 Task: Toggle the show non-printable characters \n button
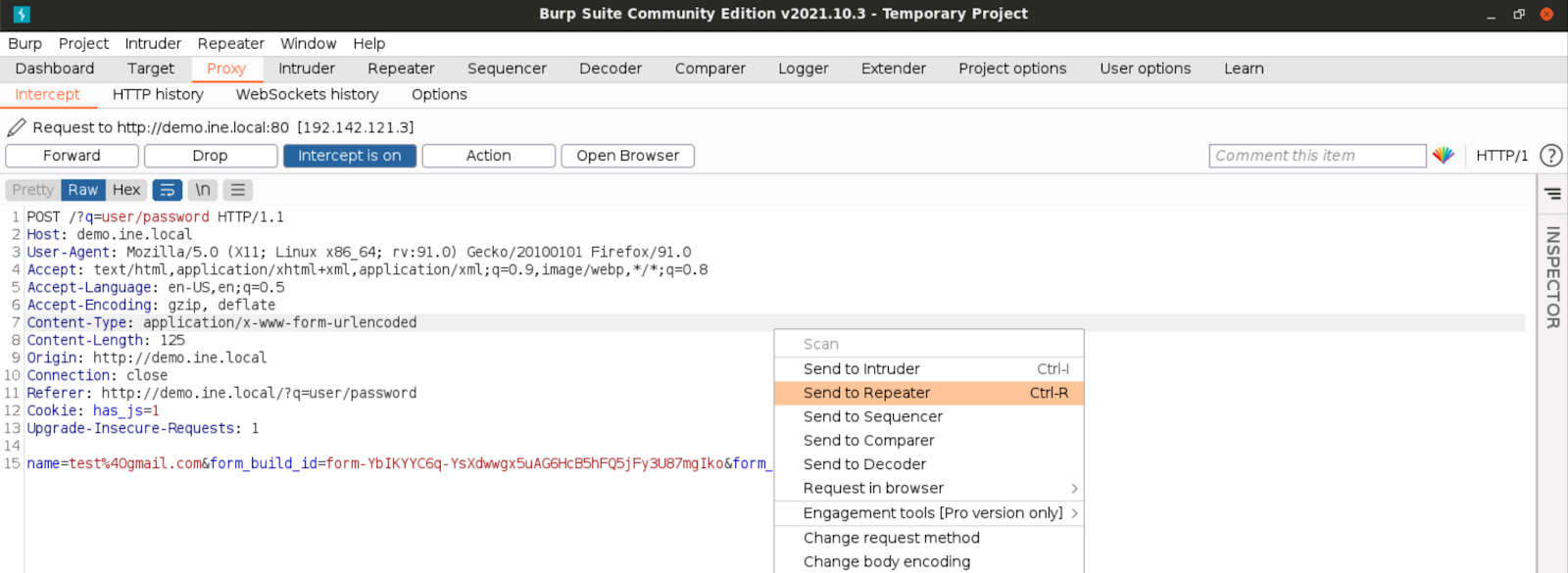click(x=202, y=190)
